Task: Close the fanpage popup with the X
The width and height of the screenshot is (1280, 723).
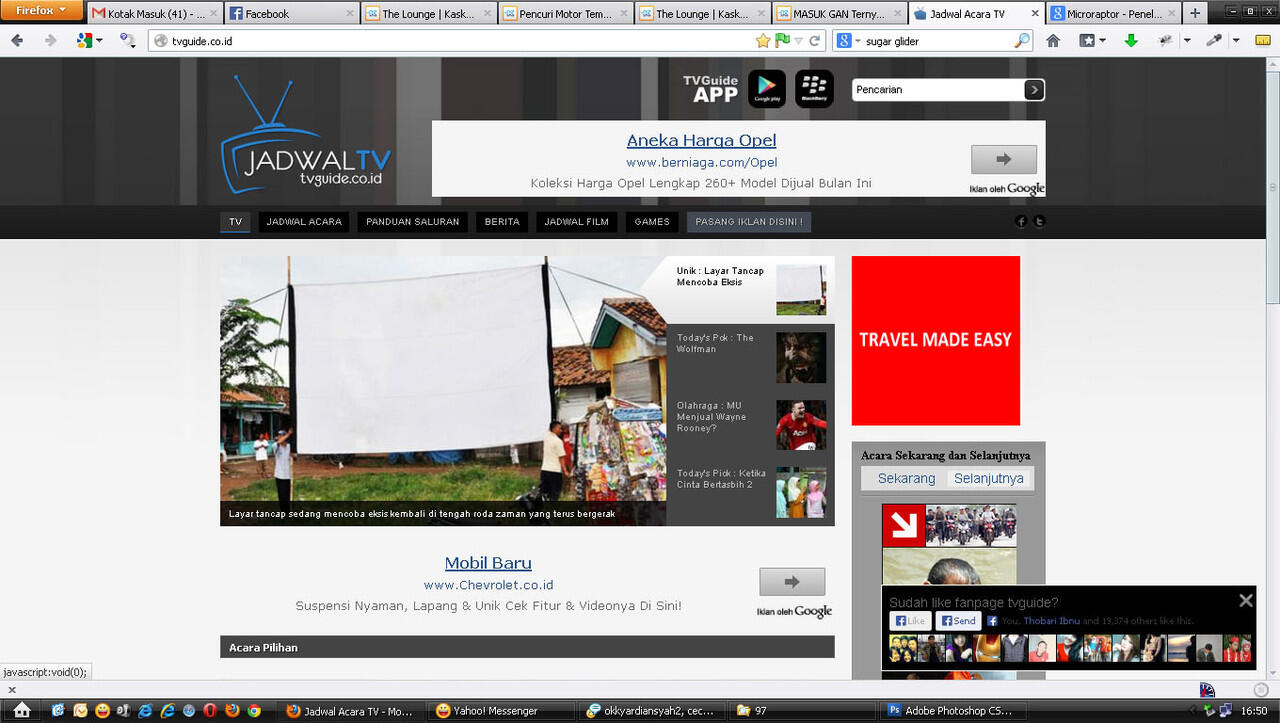Action: point(1245,600)
